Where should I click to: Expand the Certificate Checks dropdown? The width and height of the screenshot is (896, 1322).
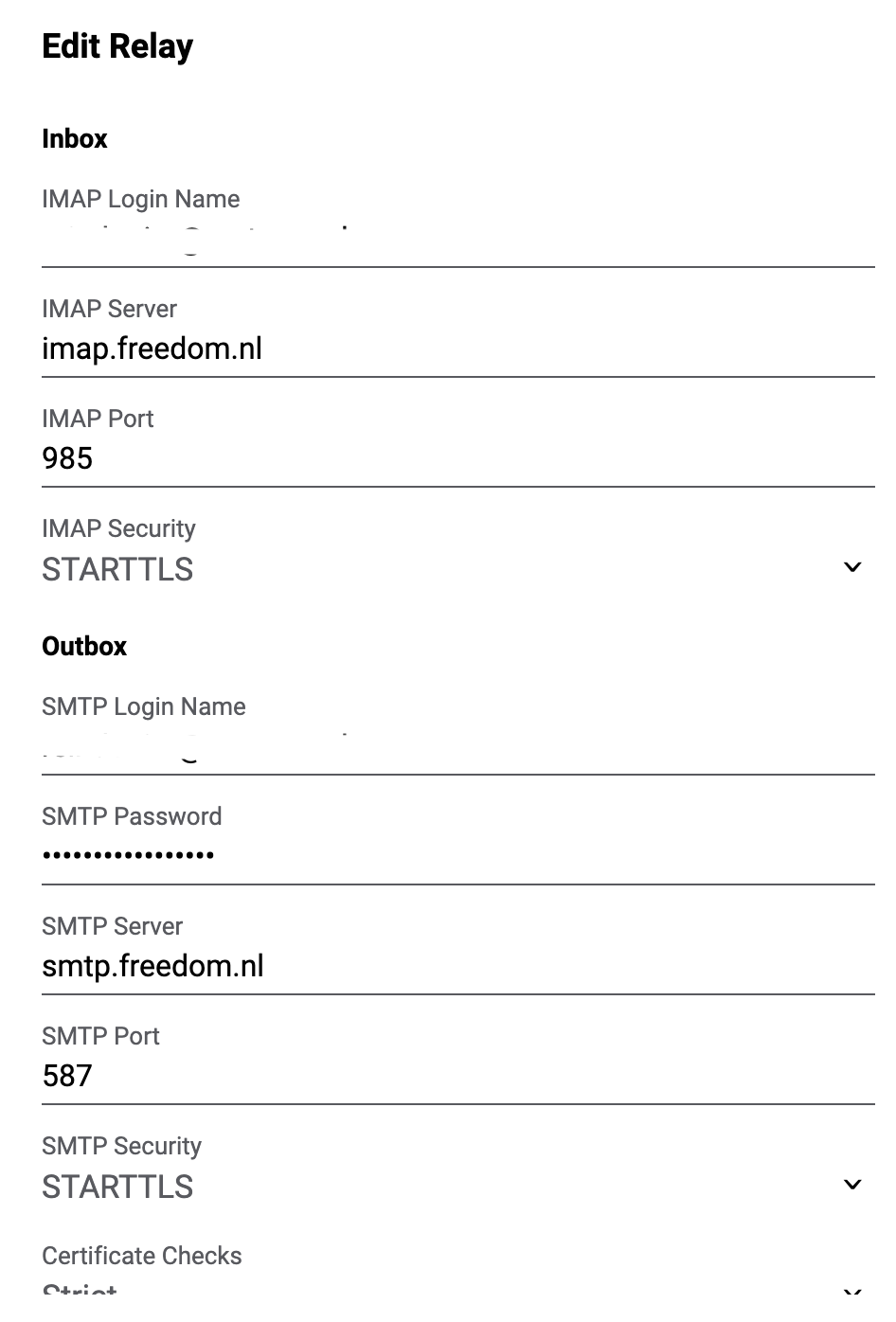pos(445,1292)
